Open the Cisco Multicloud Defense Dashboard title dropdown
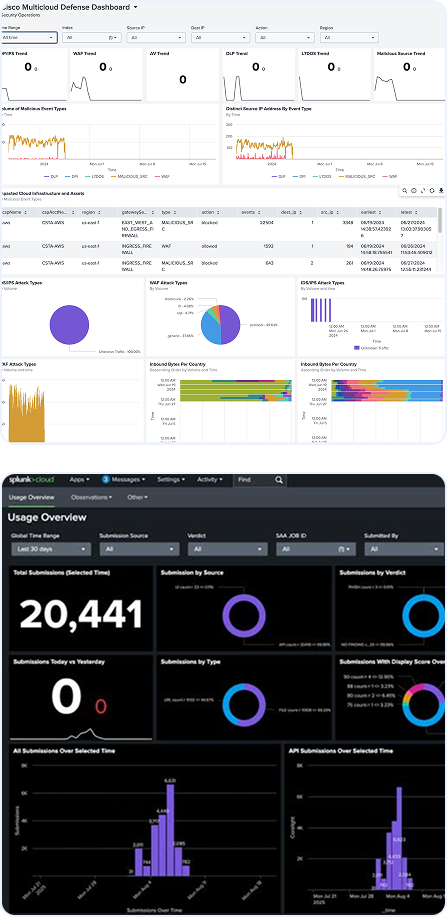Viewport: 447px width, 917px height. (x=136, y=8)
